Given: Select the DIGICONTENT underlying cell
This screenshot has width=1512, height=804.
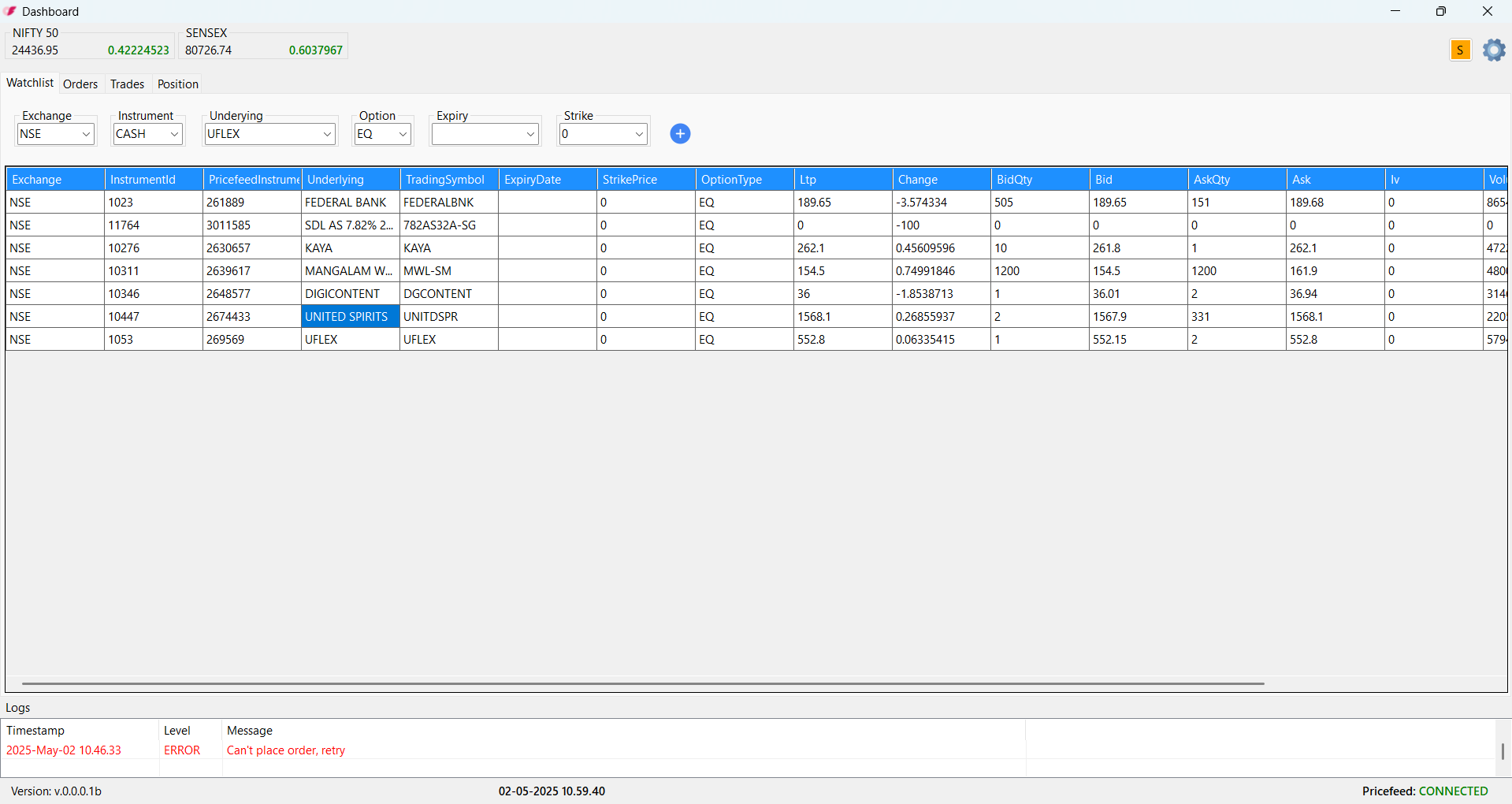Looking at the screenshot, I should [x=351, y=294].
